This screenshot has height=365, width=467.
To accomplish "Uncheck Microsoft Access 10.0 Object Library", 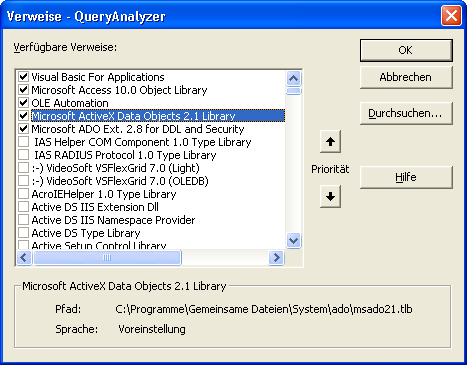I will pyautogui.click(x=23, y=90).
